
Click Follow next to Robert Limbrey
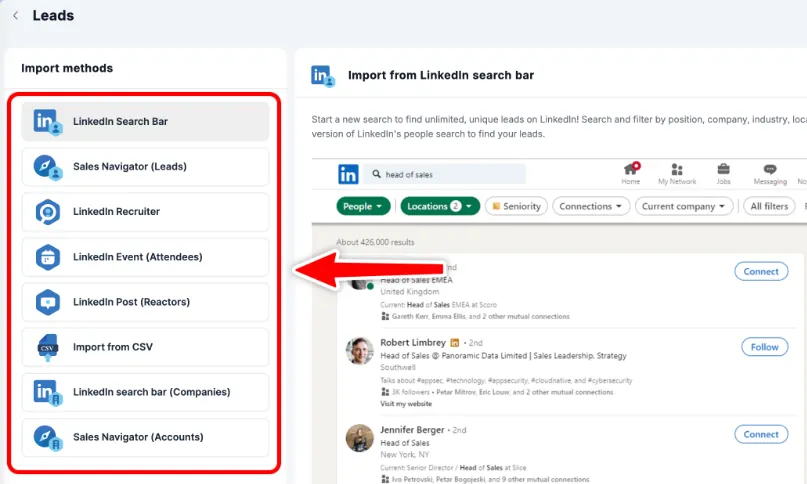[x=764, y=347]
